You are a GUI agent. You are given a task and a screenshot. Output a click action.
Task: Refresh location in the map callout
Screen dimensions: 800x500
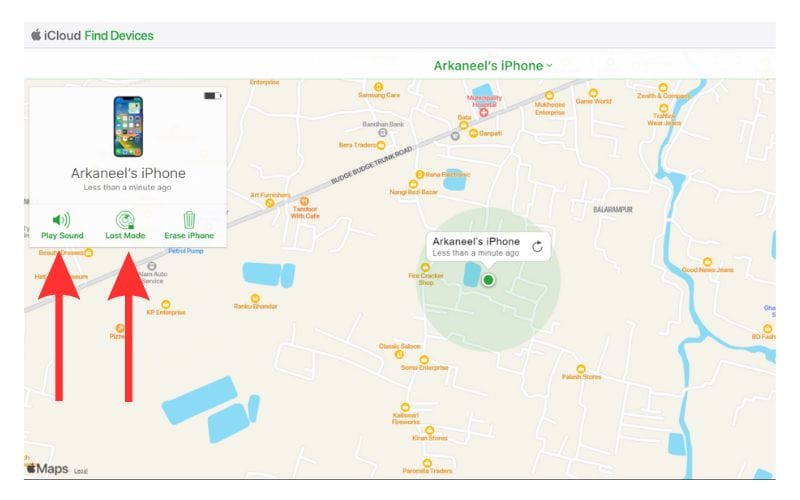coord(537,247)
